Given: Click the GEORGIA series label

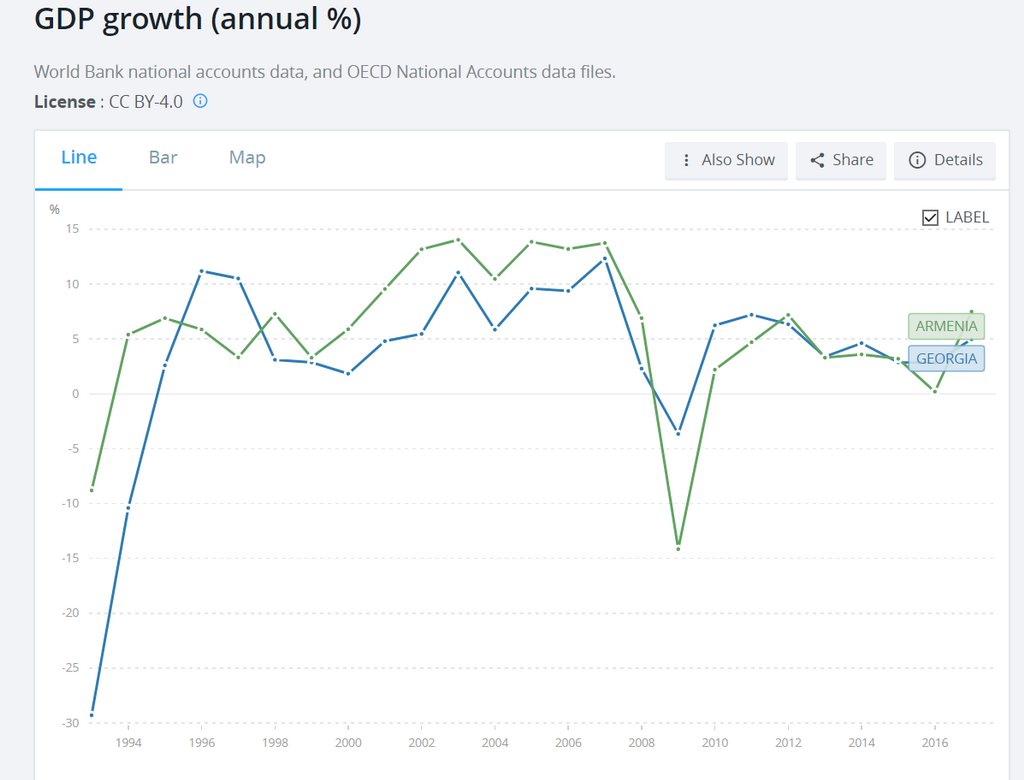Looking at the screenshot, I should click(946, 359).
